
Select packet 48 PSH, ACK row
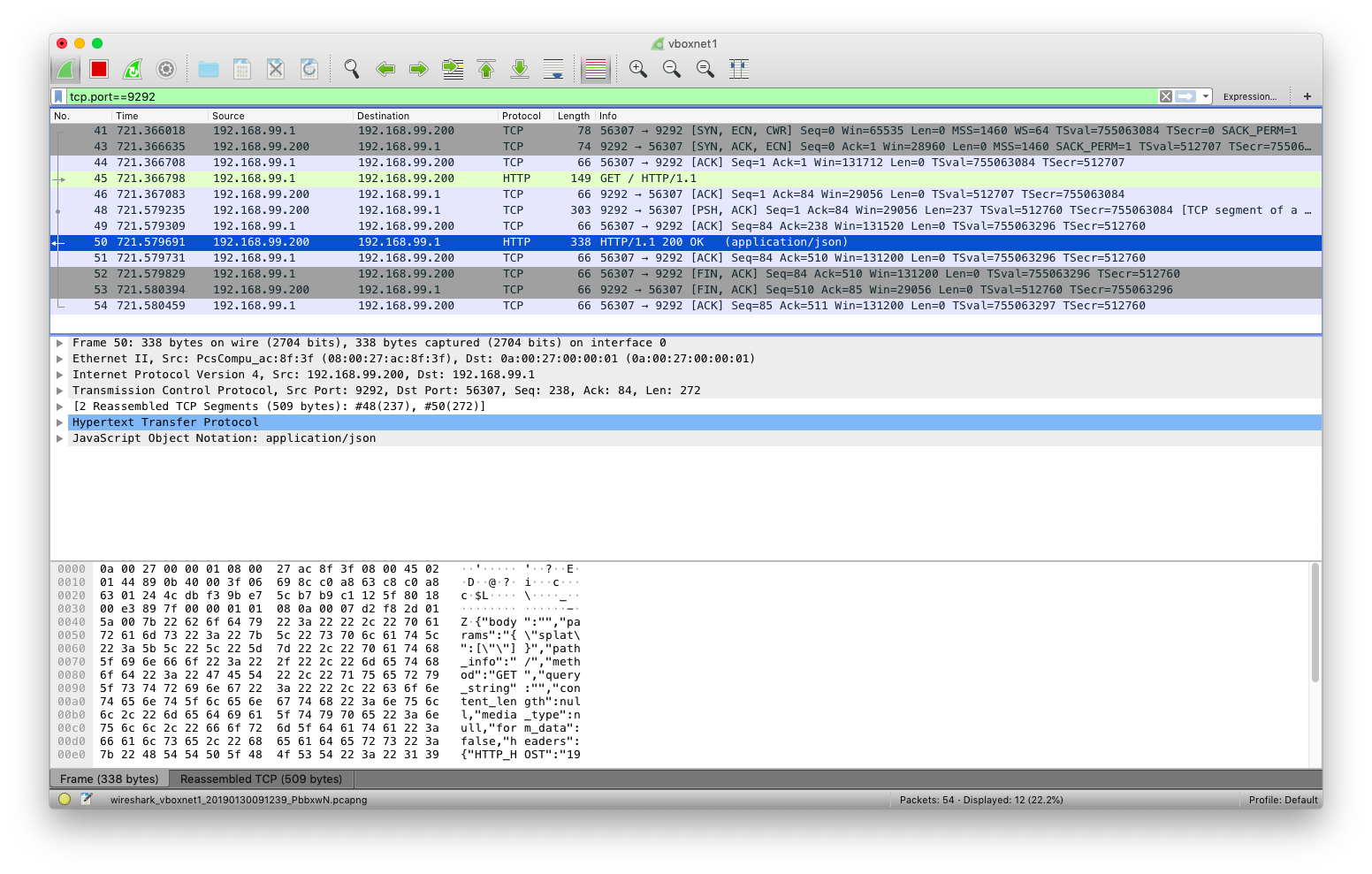pos(686,210)
